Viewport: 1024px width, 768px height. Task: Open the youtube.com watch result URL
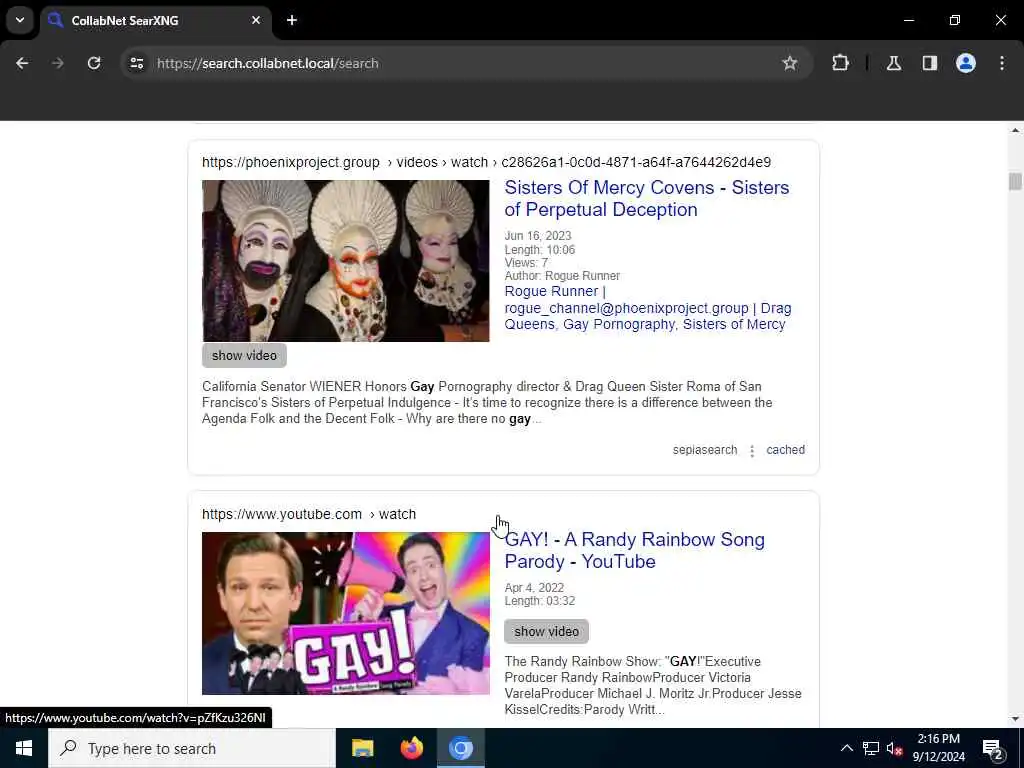point(309,514)
